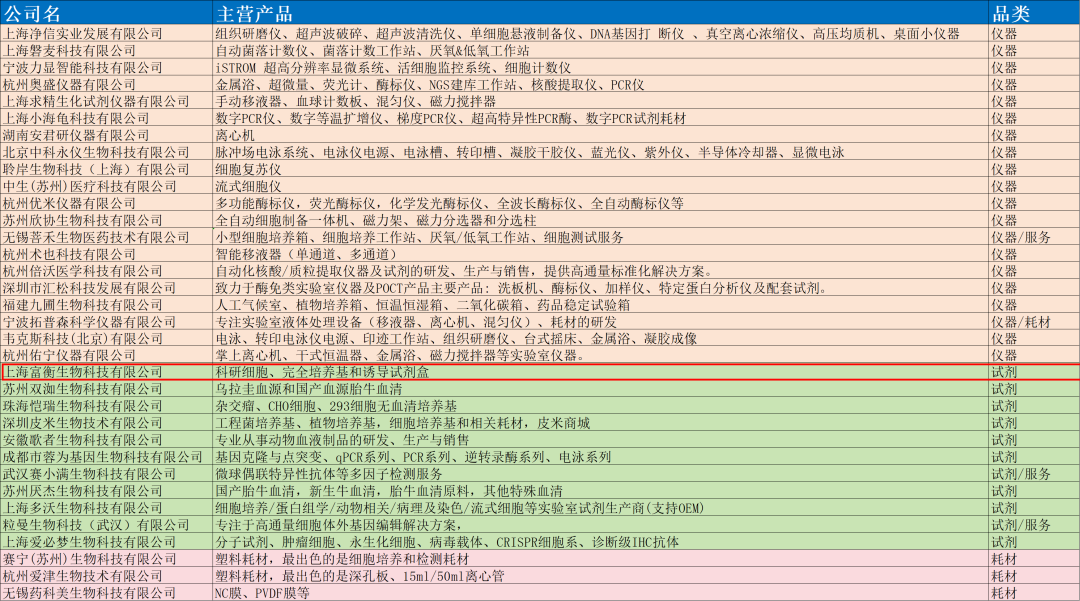This screenshot has width=1080, height=601.
Task: Select cell 上海净信实业发展有限公司
Action: point(106,34)
